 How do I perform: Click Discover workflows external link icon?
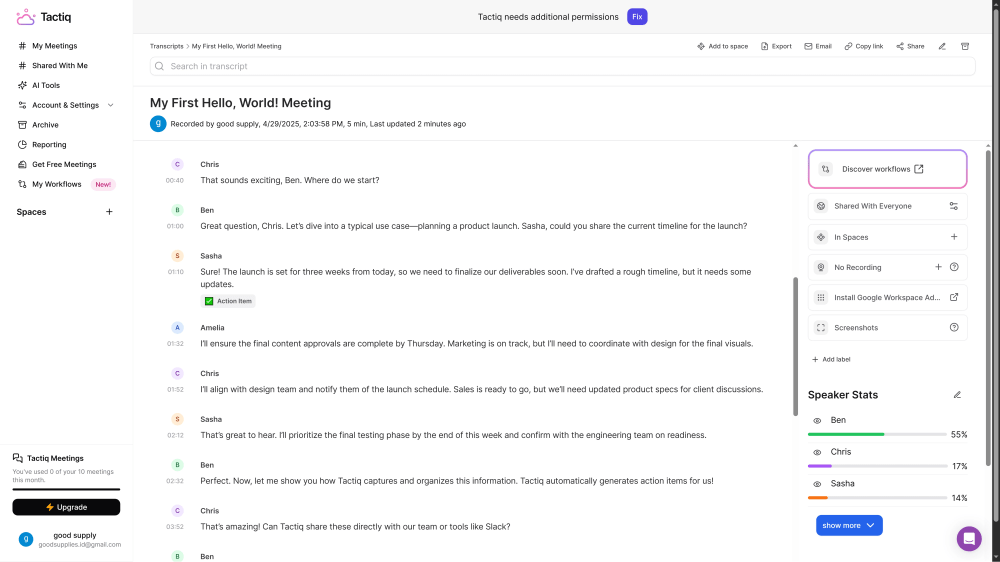(x=918, y=169)
